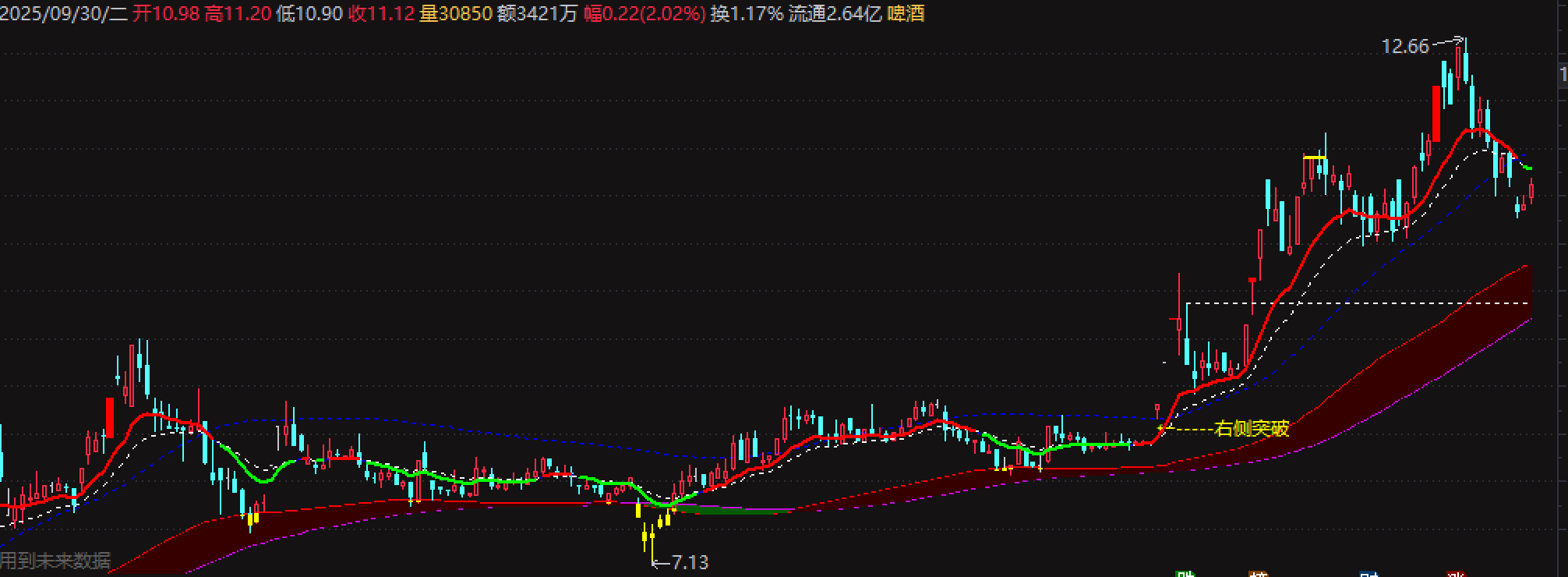Click the orange event marker icon at bottom
This screenshot has height=577, width=1568.
pos(1258,574)
